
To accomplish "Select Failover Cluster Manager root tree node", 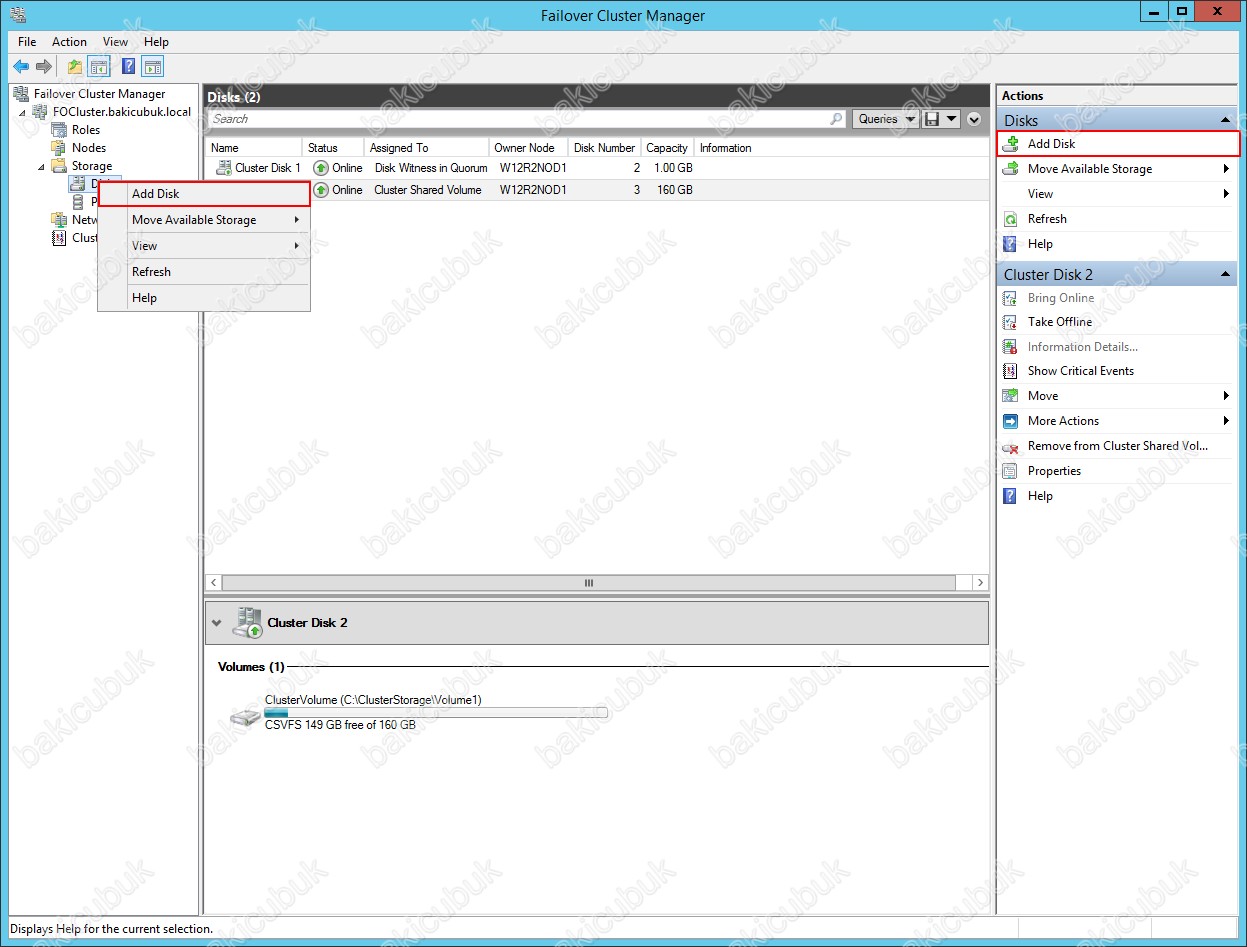I will tap(99, 94).
